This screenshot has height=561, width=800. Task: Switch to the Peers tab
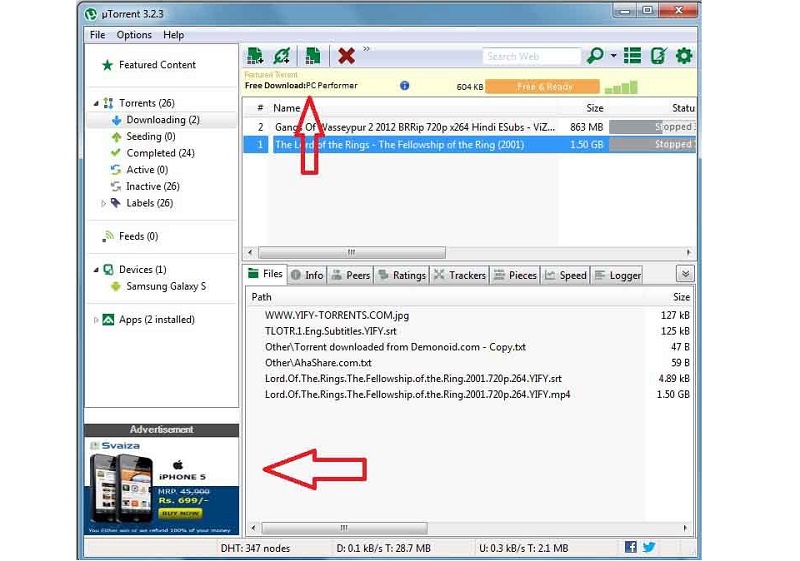tap(351, 275)
